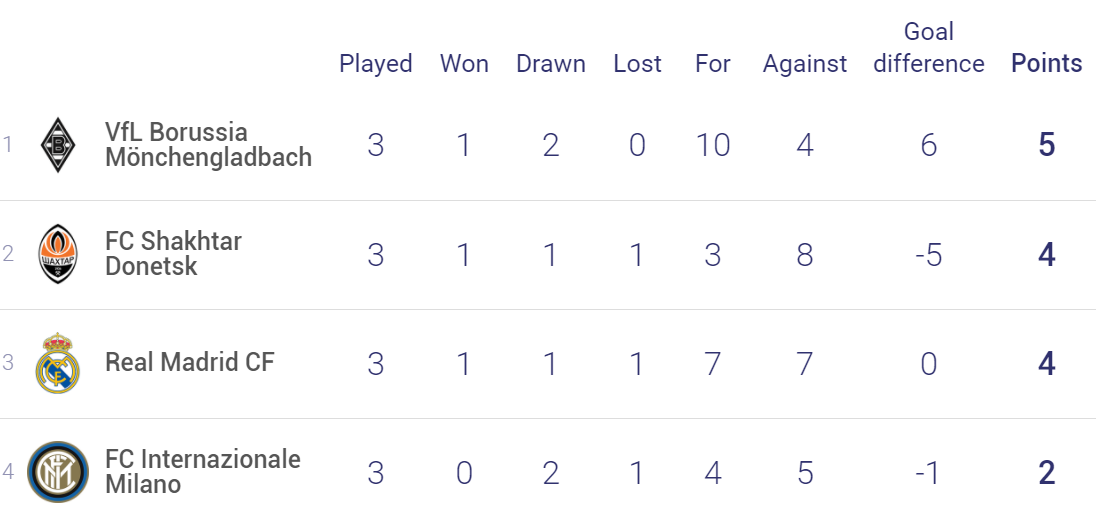Select the Played column header

pyautogui.click(x=376, y=64)
